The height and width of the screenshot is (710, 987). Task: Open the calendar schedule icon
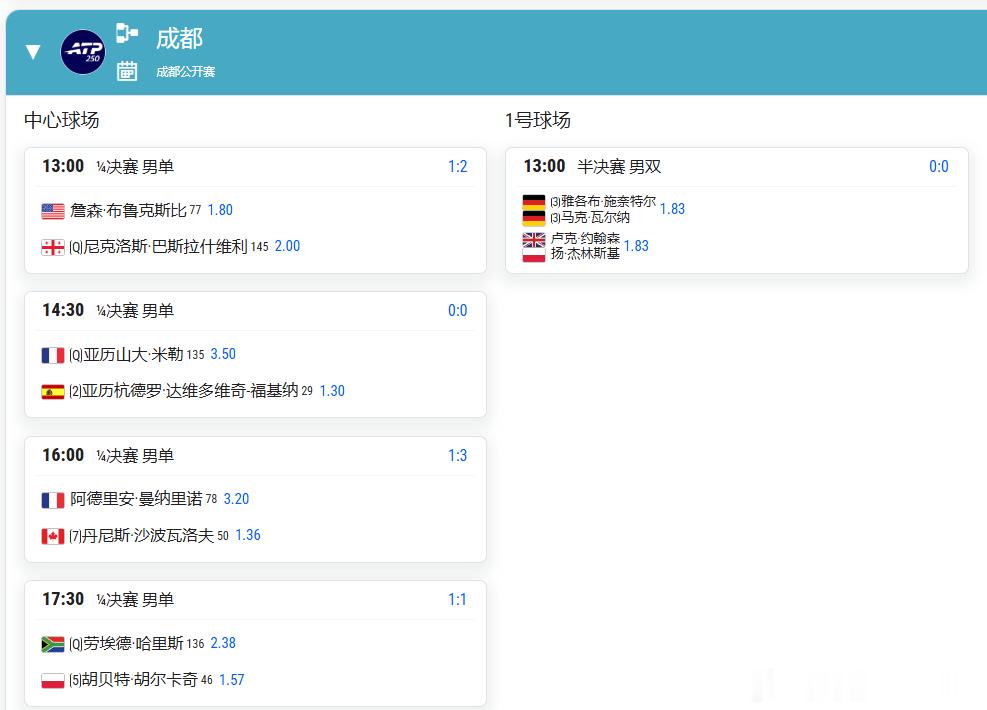tap(127, 70)
